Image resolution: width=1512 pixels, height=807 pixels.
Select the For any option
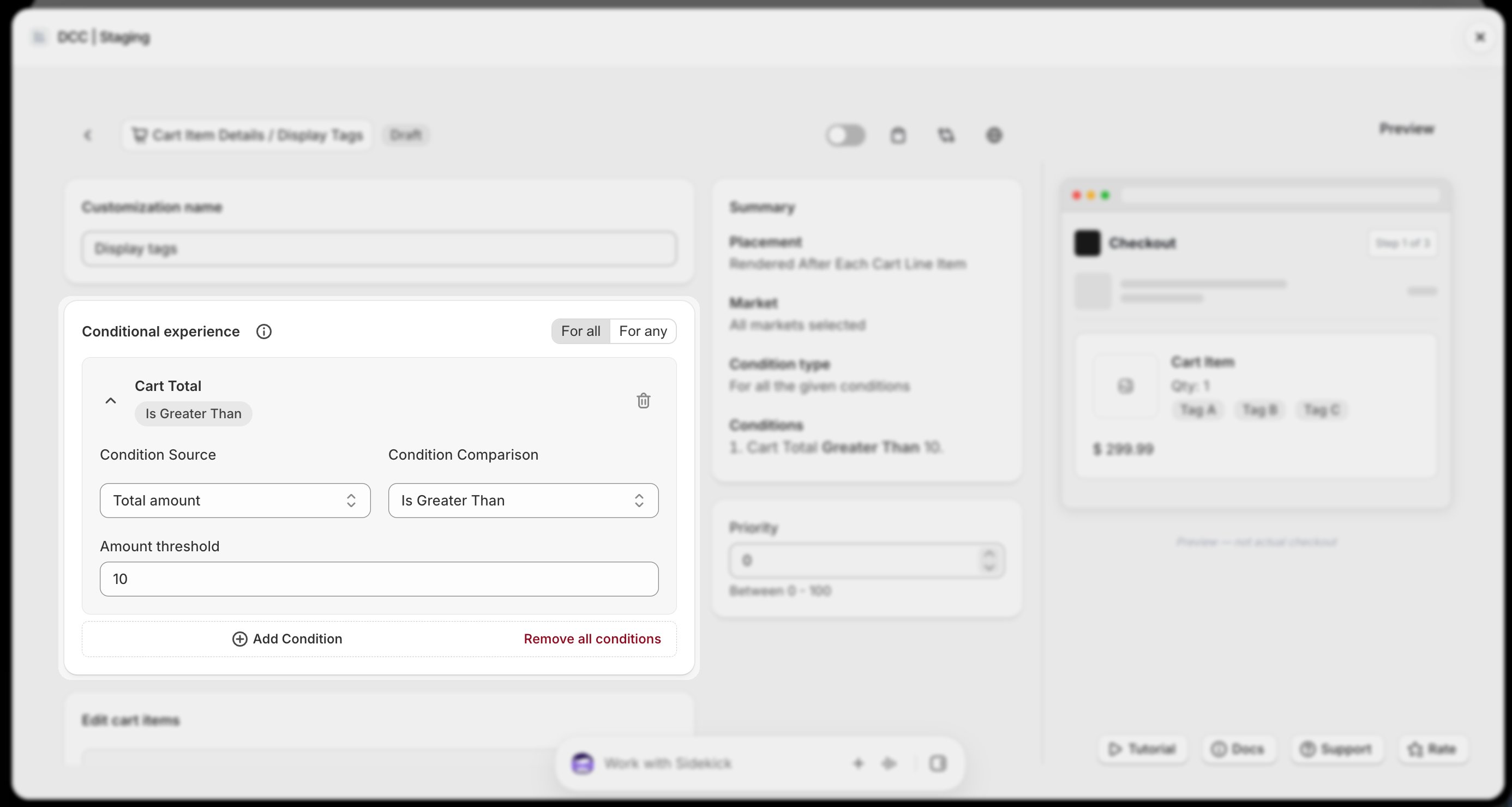(643, 331)
